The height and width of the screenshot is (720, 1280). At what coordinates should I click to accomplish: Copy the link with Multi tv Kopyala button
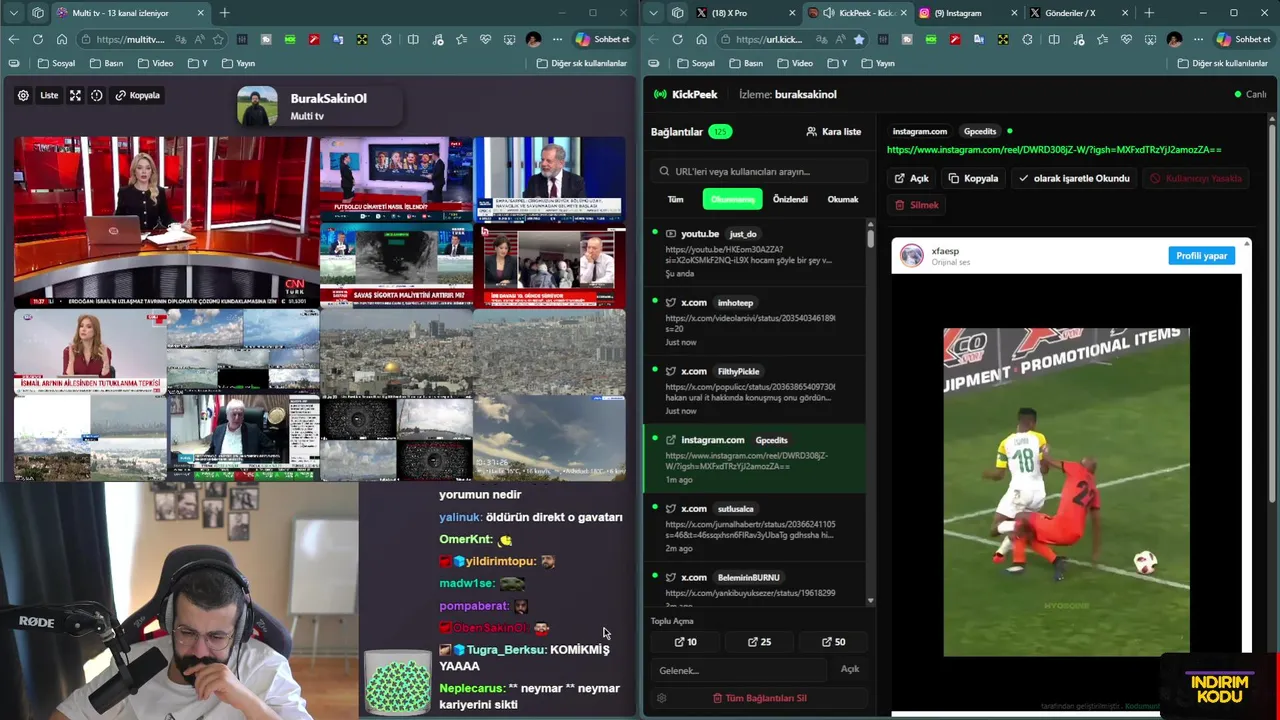pos(138,96)
